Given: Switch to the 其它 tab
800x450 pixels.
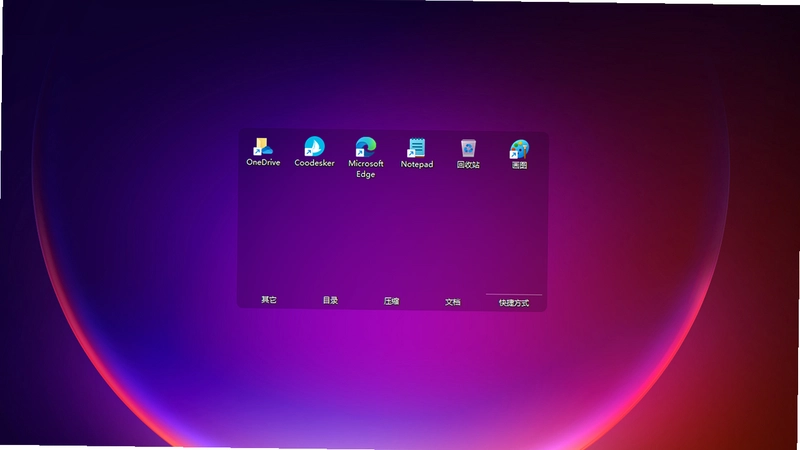Looking at the screenshot, I should pyautogui.click(x=269, y=299).
